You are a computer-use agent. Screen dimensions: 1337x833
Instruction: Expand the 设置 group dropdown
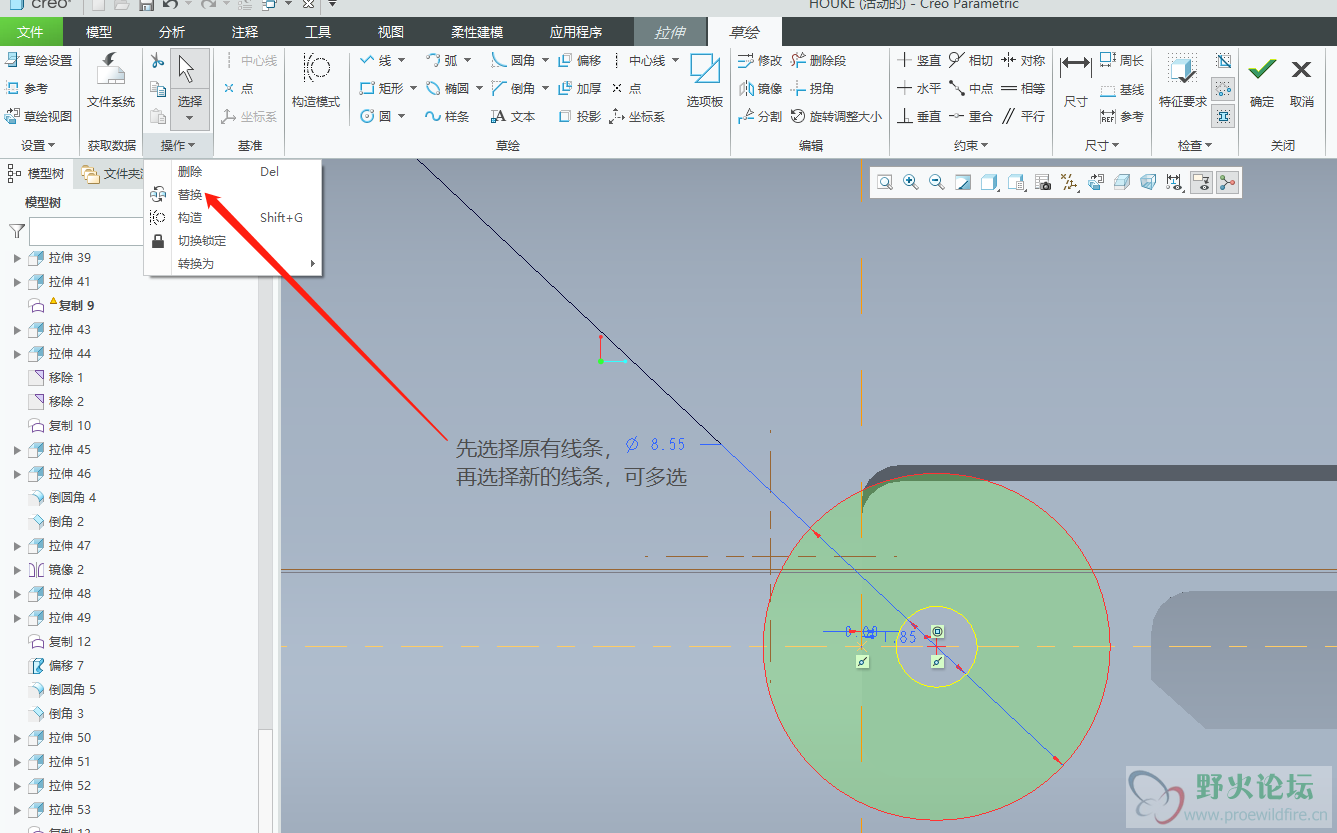(x=39, y=145)
